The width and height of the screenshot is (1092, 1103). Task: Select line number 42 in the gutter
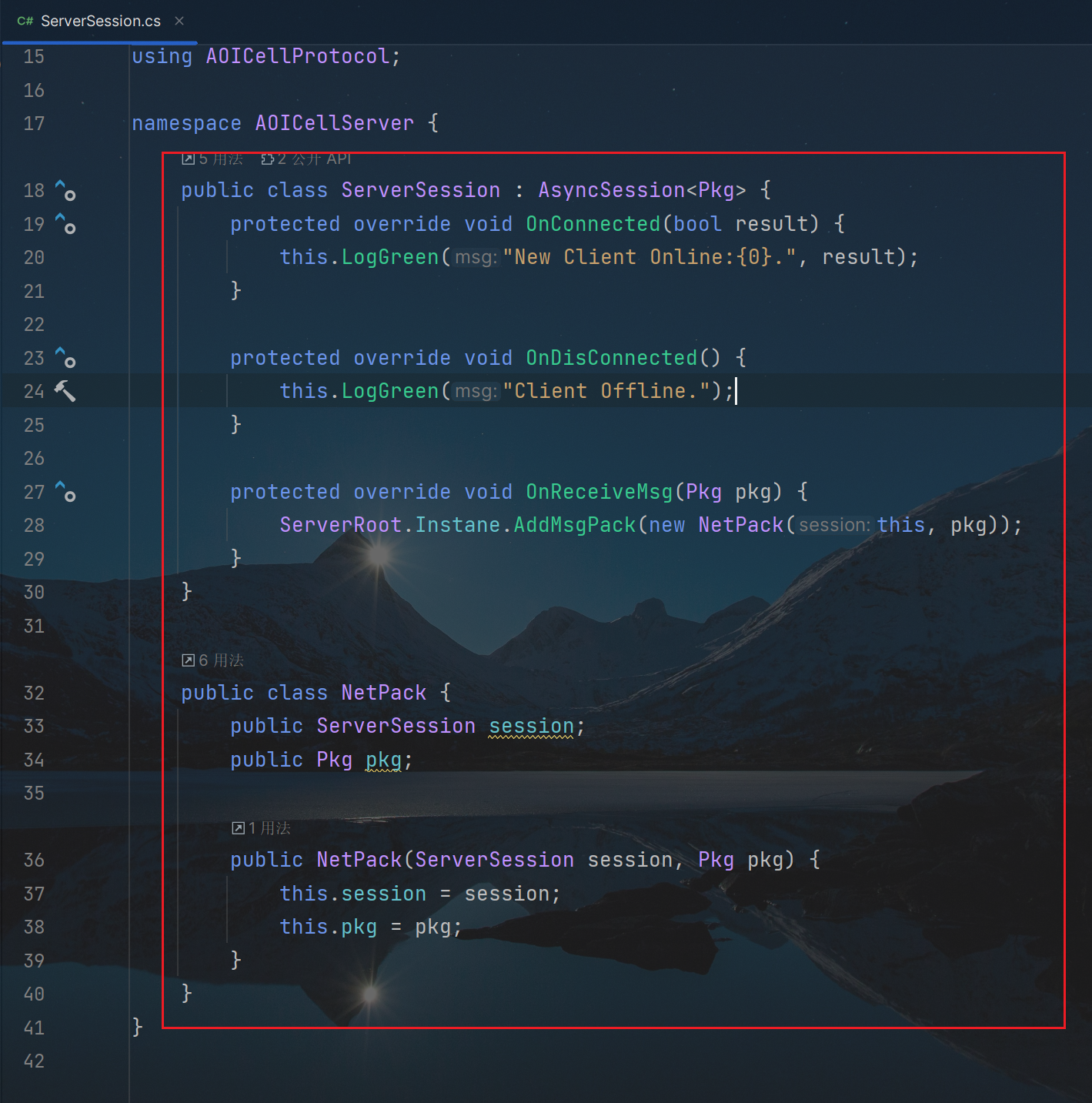coord(34,1061)
